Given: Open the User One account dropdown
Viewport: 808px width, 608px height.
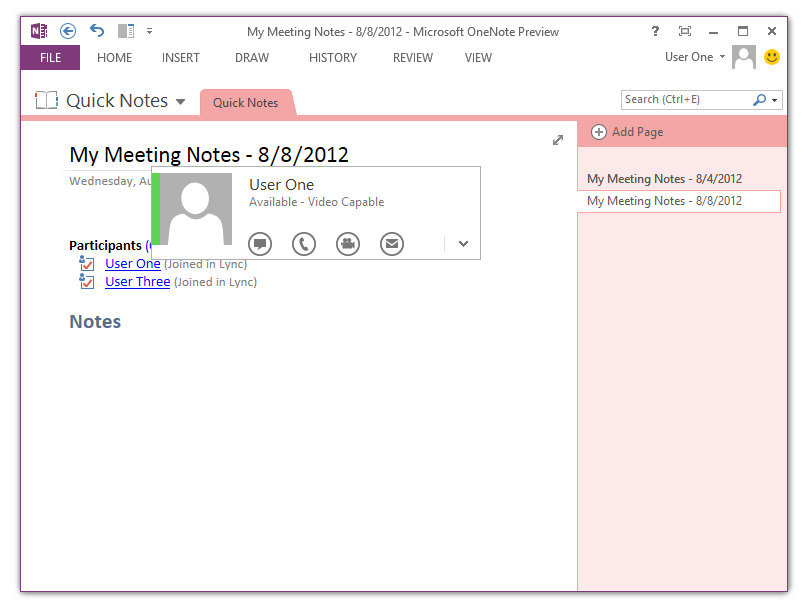Looking at the screenshot, I should [695, 57].
